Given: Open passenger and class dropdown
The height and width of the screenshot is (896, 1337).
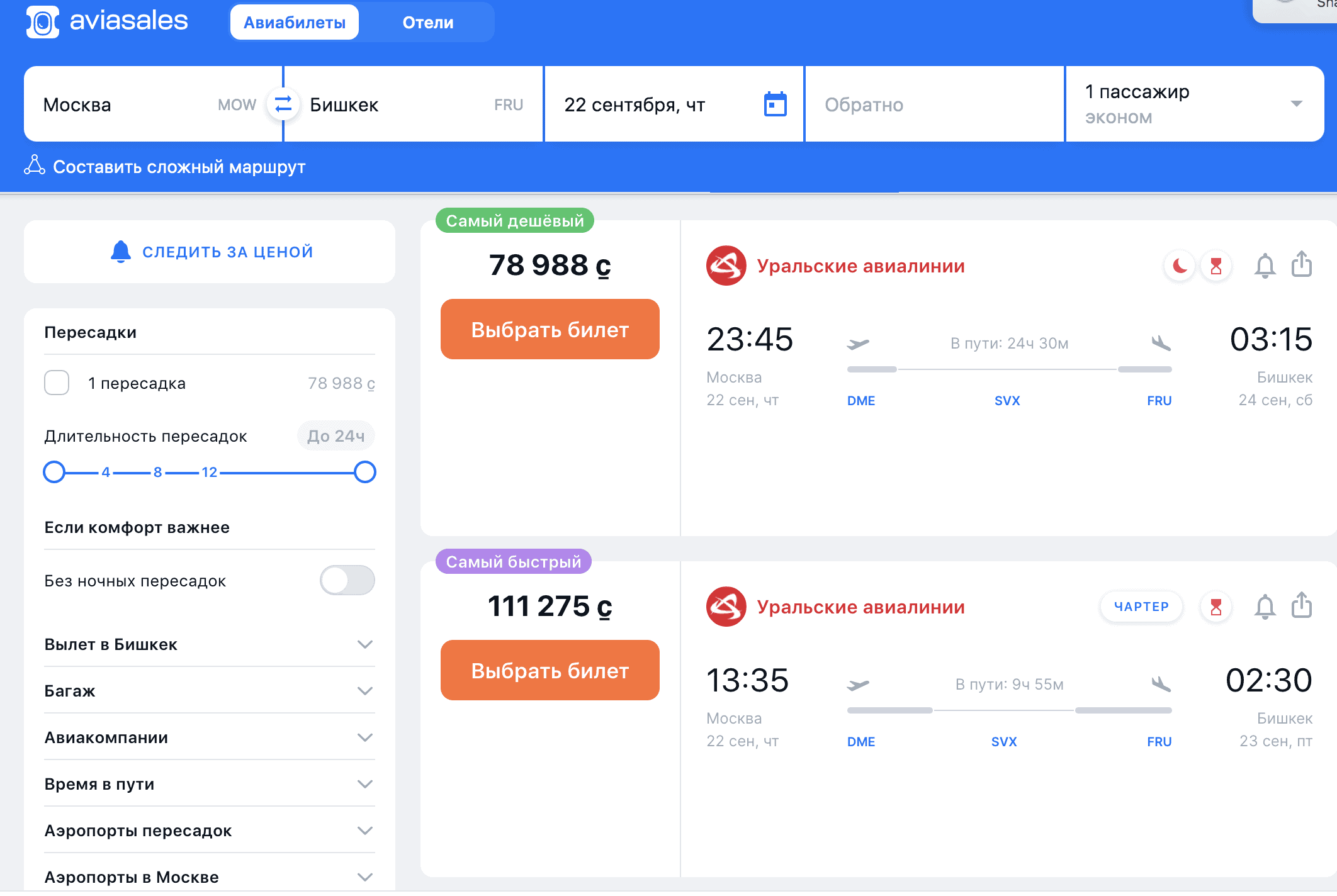Looking at the screenshot, I should (x=1195, y=104).
